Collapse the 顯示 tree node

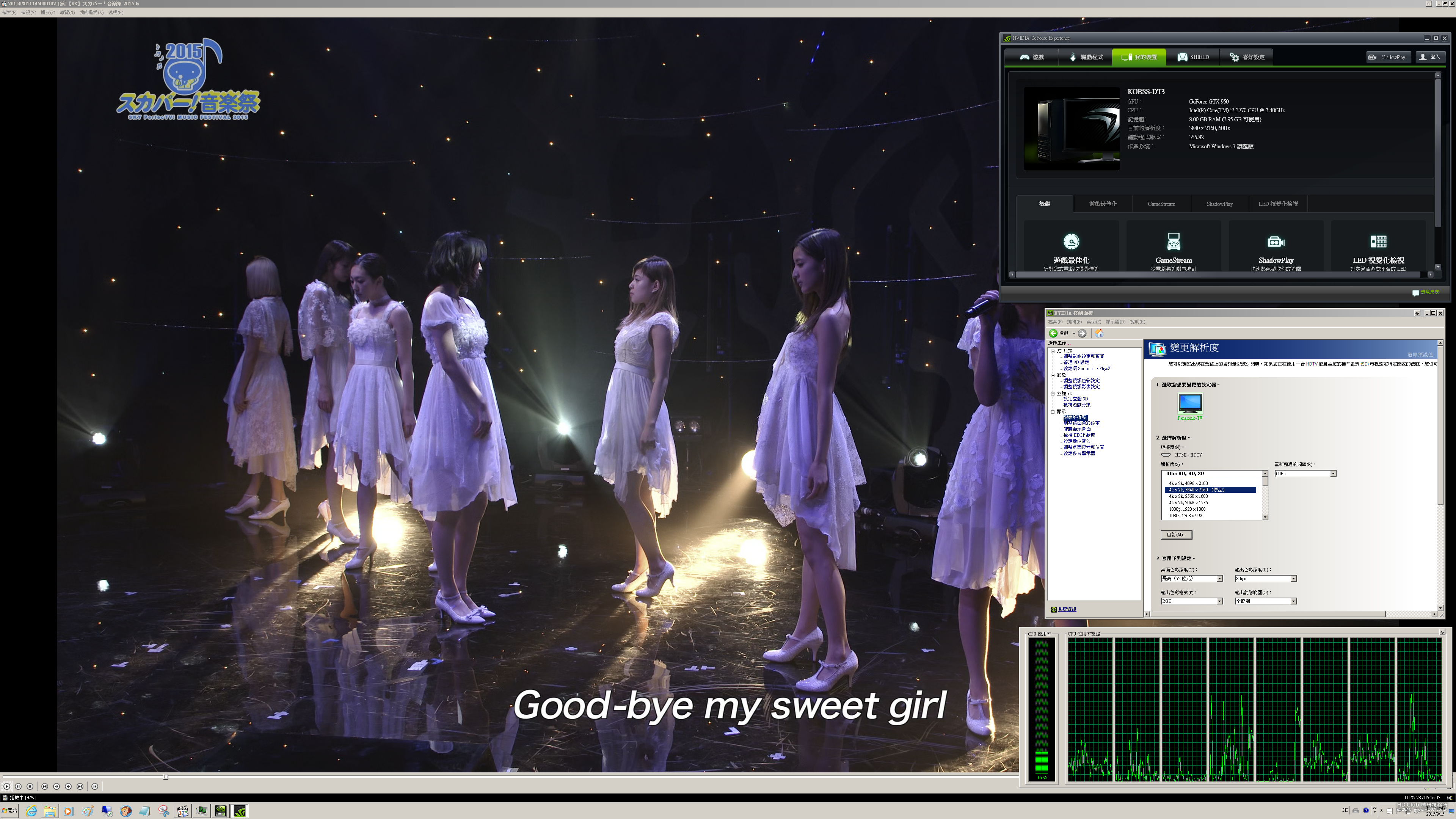(1053, 411)
